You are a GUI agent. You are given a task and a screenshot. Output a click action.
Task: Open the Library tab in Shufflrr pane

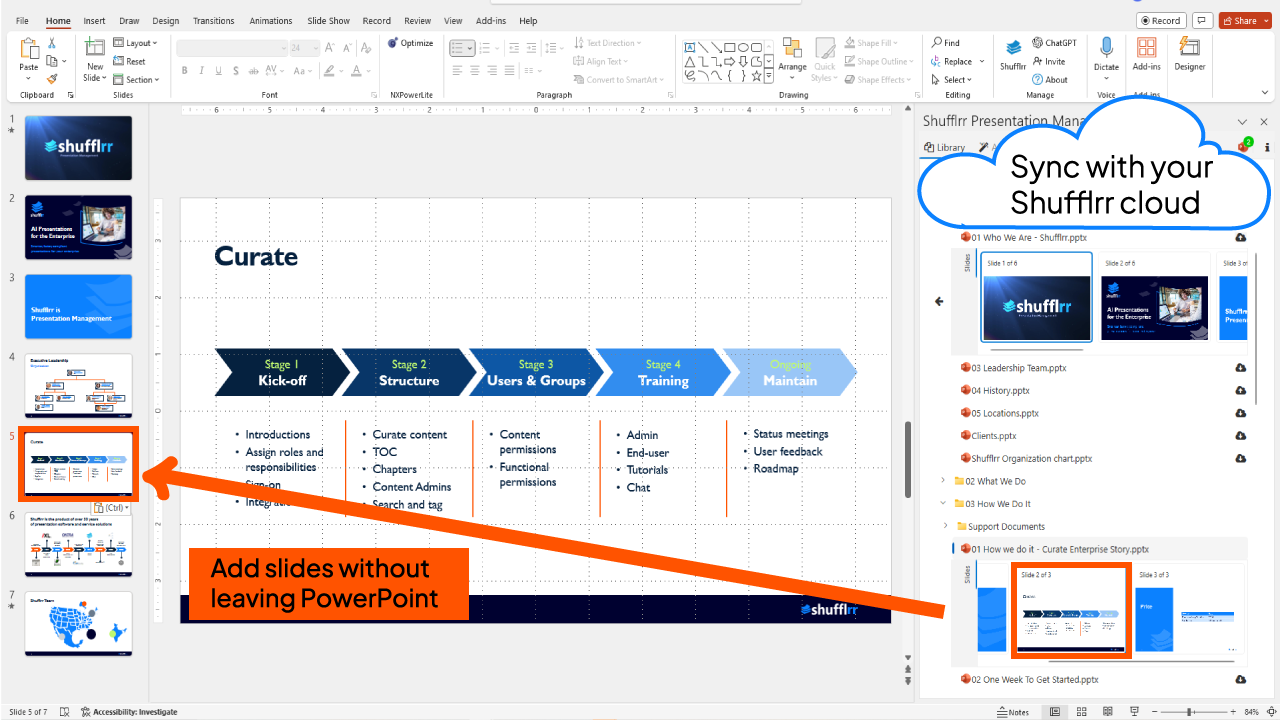point(945,147)
